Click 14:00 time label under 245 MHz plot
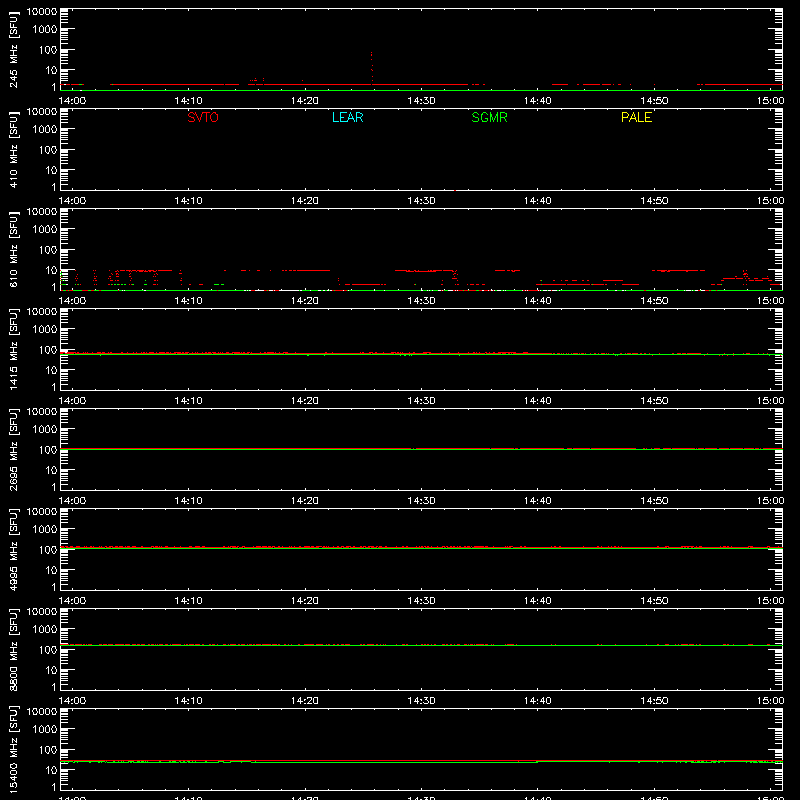The height and width of the screenshot is (800, 800). (72, 101)
